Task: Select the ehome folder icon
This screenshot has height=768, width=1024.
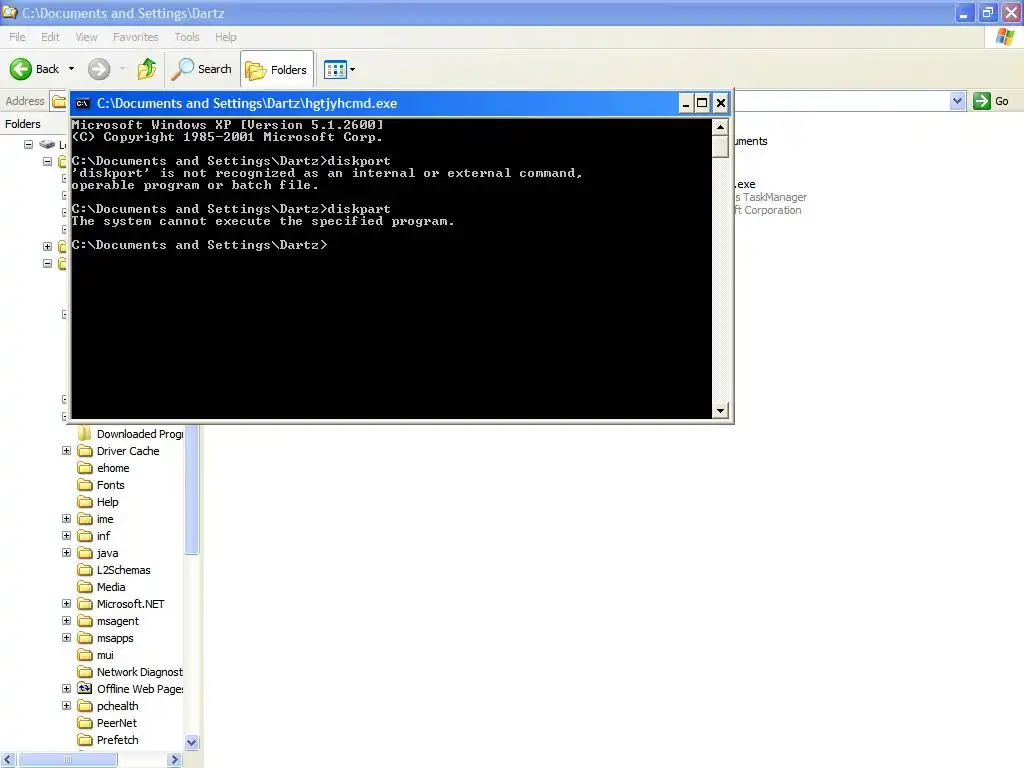Action: pyautogui.click(x=85, y=468)
